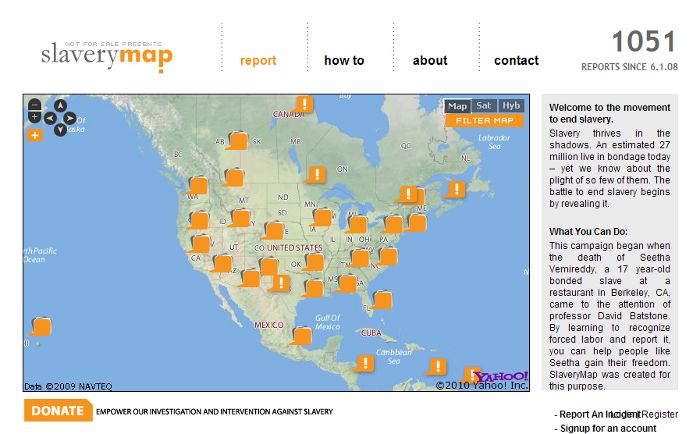This screenshot has height=434, width=700.
Task: Pan the map down with arrow
Action: 60,129
